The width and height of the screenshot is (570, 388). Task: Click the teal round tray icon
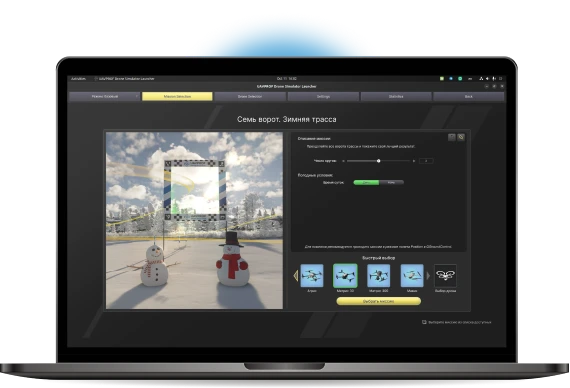pyautogui.click(x=460, y=79)
